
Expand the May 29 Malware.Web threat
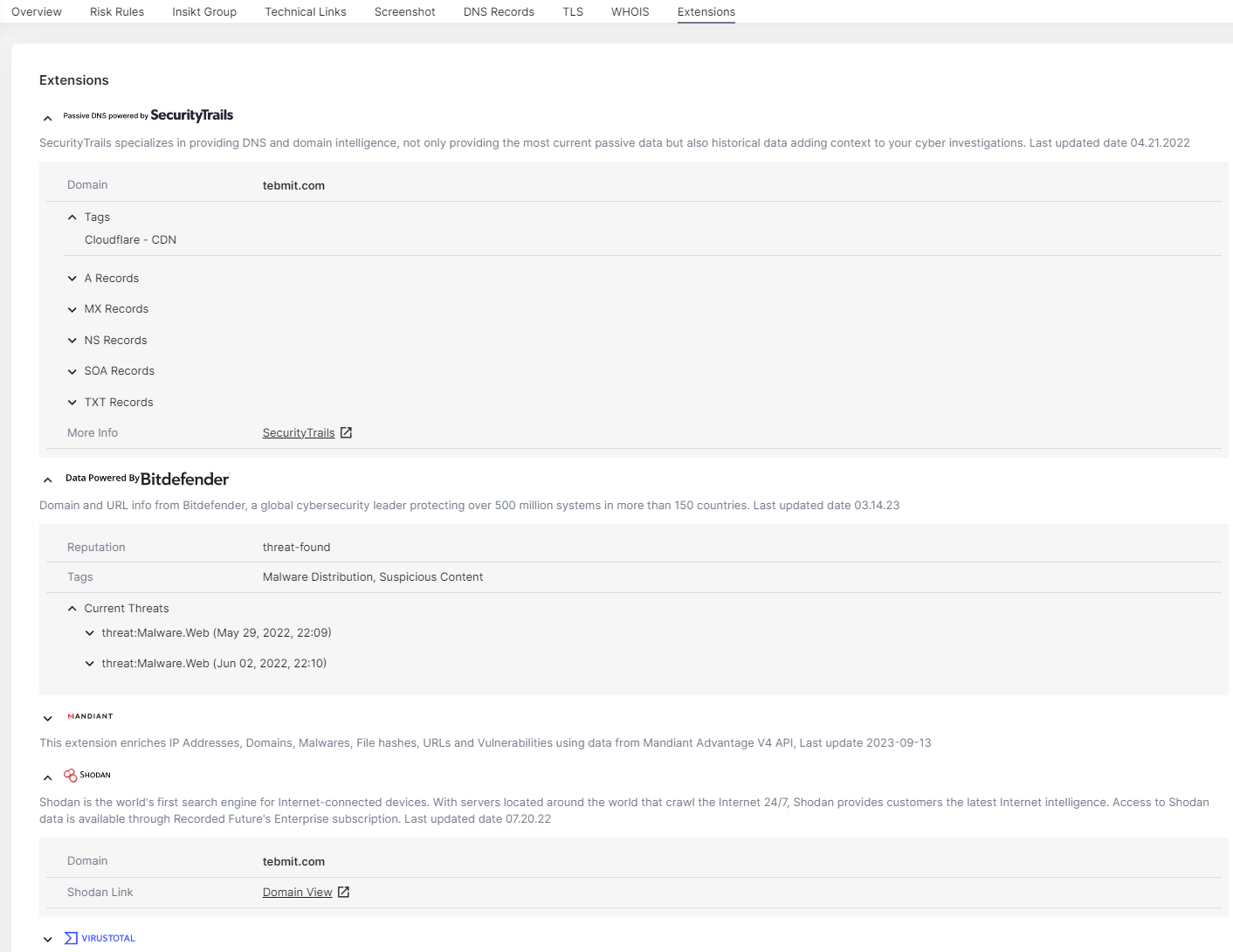coord(90,633)
